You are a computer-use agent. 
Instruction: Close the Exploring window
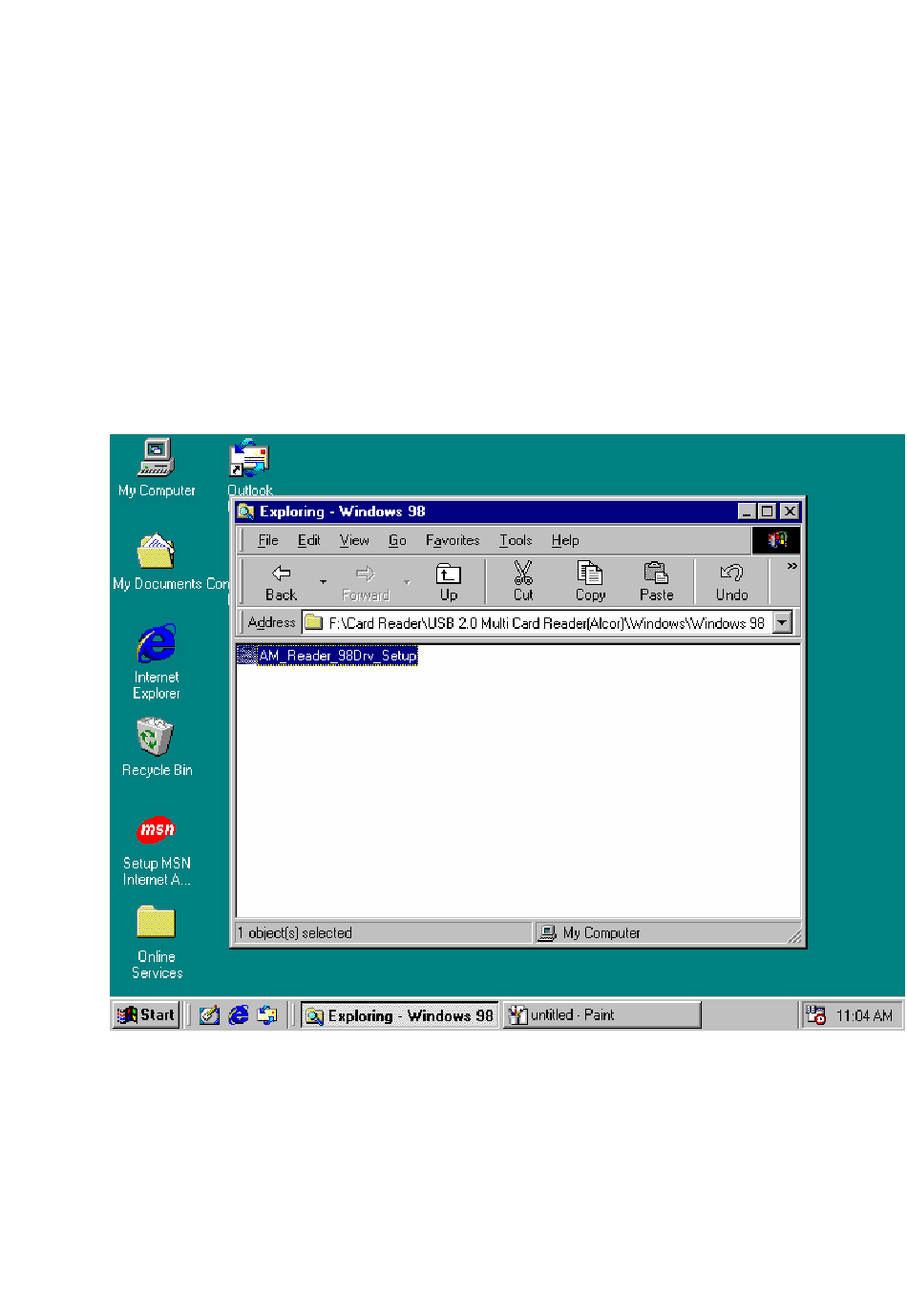coord(790,512)
